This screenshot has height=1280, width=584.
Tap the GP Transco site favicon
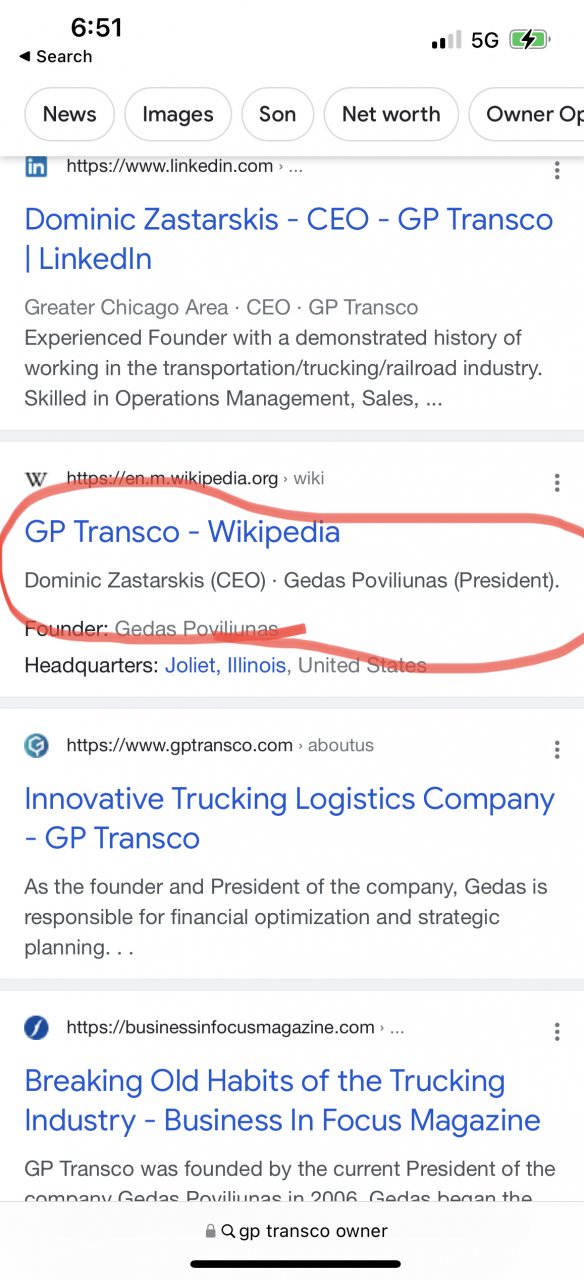coord(36,745)
